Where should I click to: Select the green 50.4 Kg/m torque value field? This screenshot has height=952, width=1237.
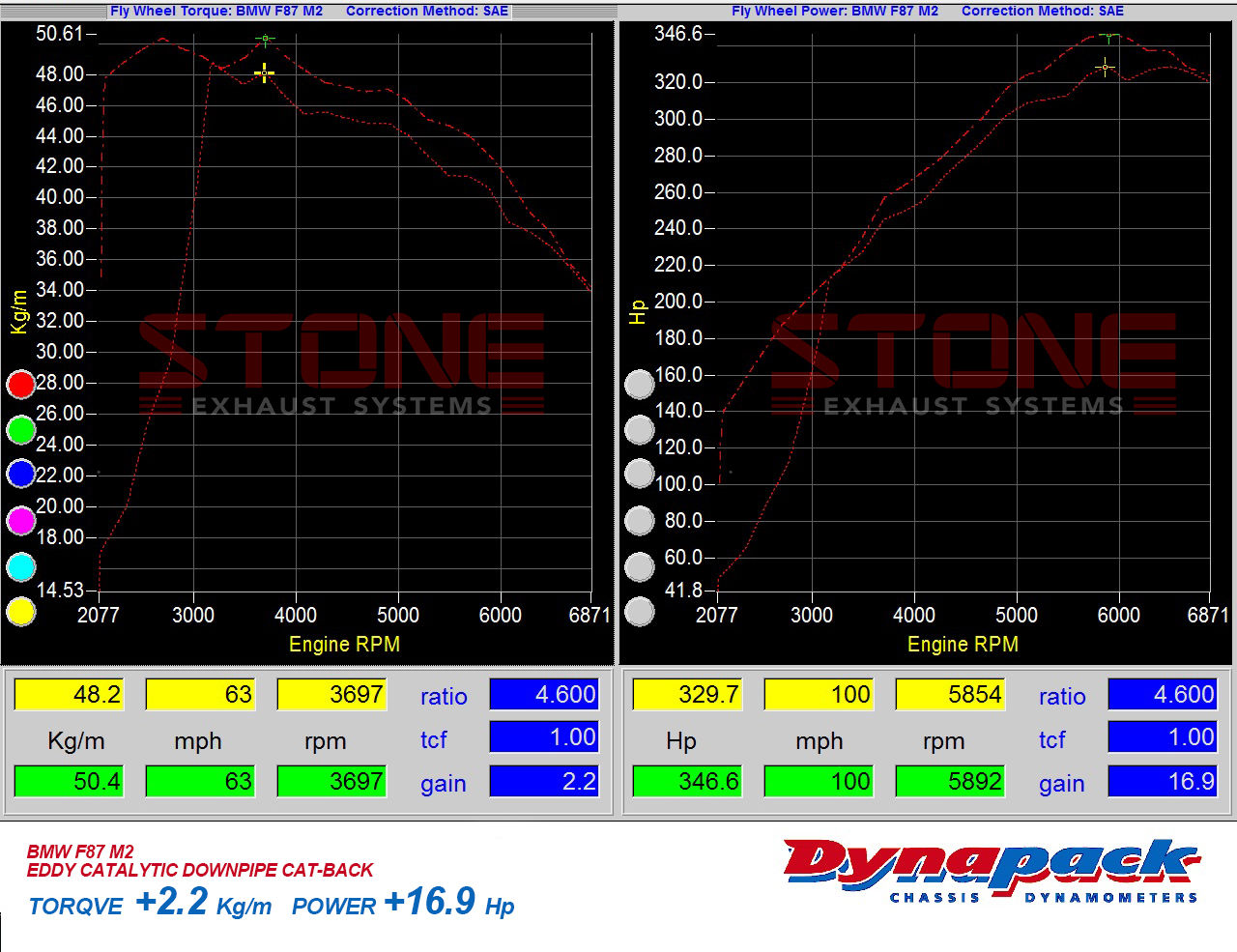(69, 781)
